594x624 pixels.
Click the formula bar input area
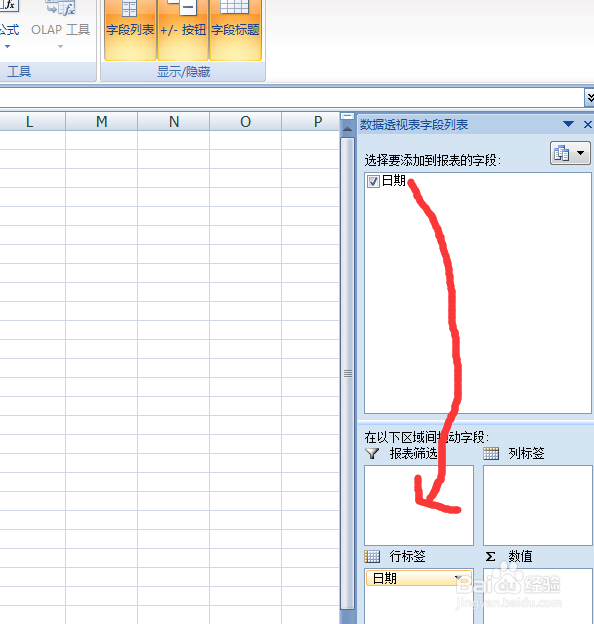(292, 98)
